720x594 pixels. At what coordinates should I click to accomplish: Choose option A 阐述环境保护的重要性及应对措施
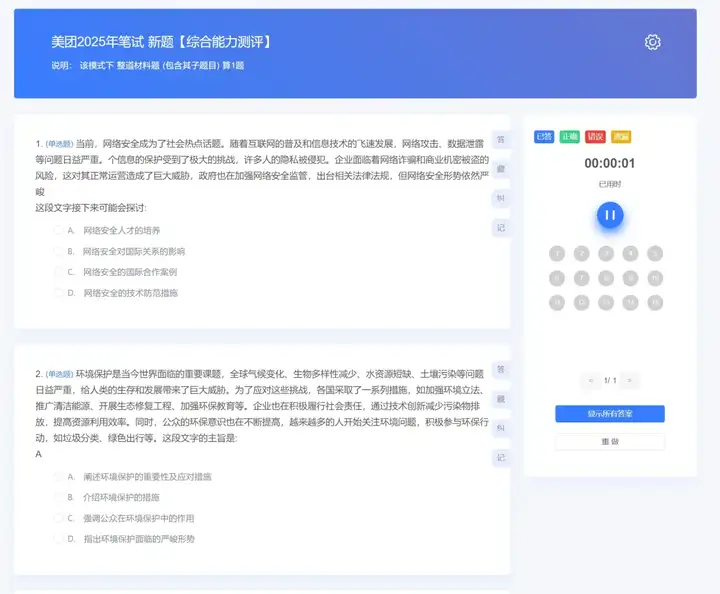click(133, 477)
